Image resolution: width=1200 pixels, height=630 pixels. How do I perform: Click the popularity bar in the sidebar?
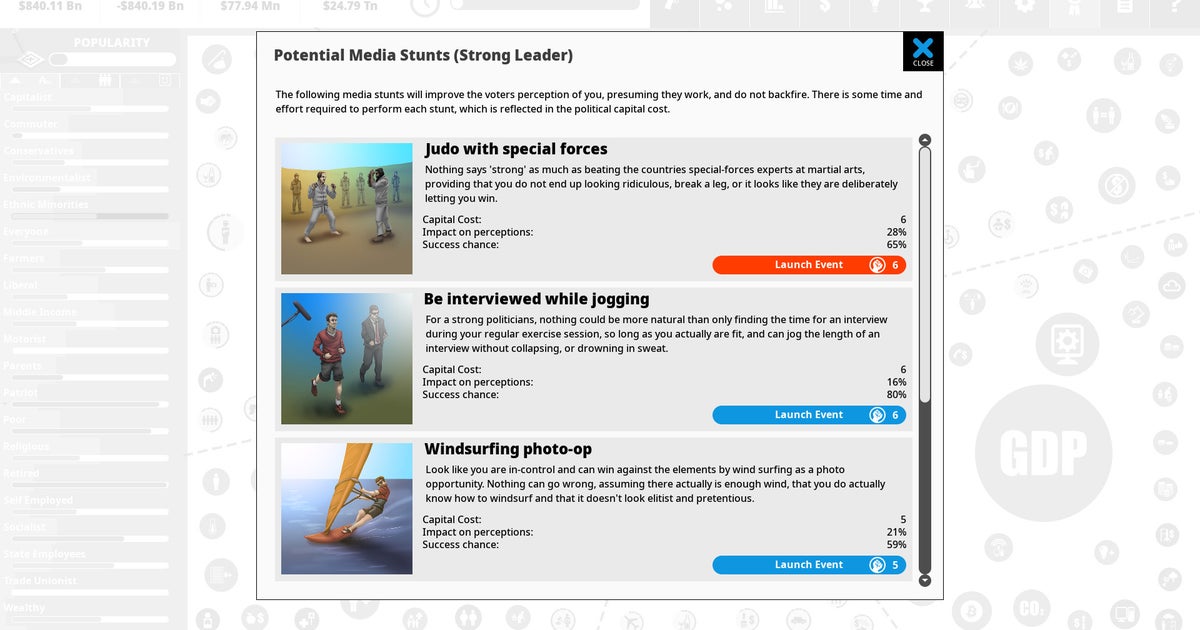tap(112, 60)
